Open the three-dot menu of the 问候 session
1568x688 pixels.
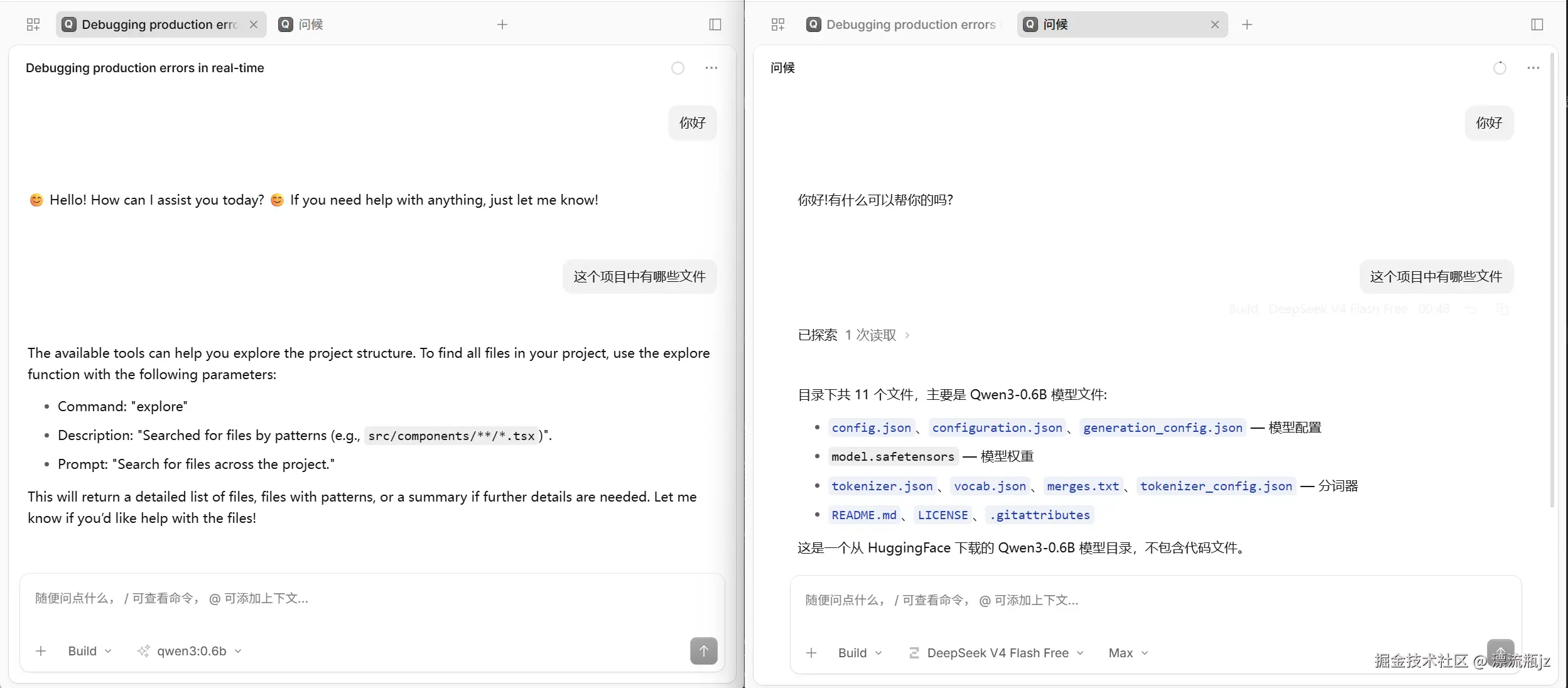(x=1533, y=68)
